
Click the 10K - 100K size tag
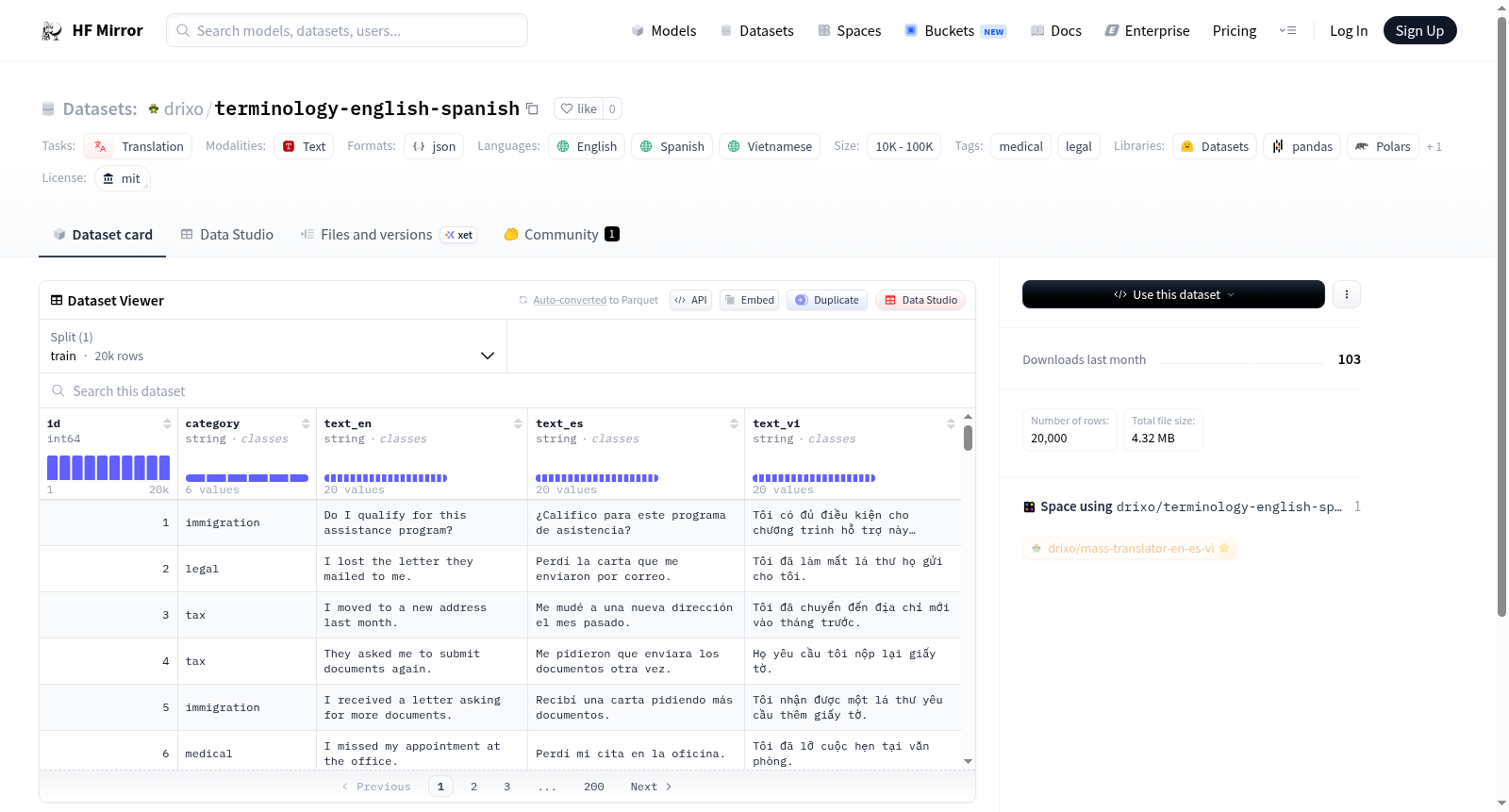(904, 146)
